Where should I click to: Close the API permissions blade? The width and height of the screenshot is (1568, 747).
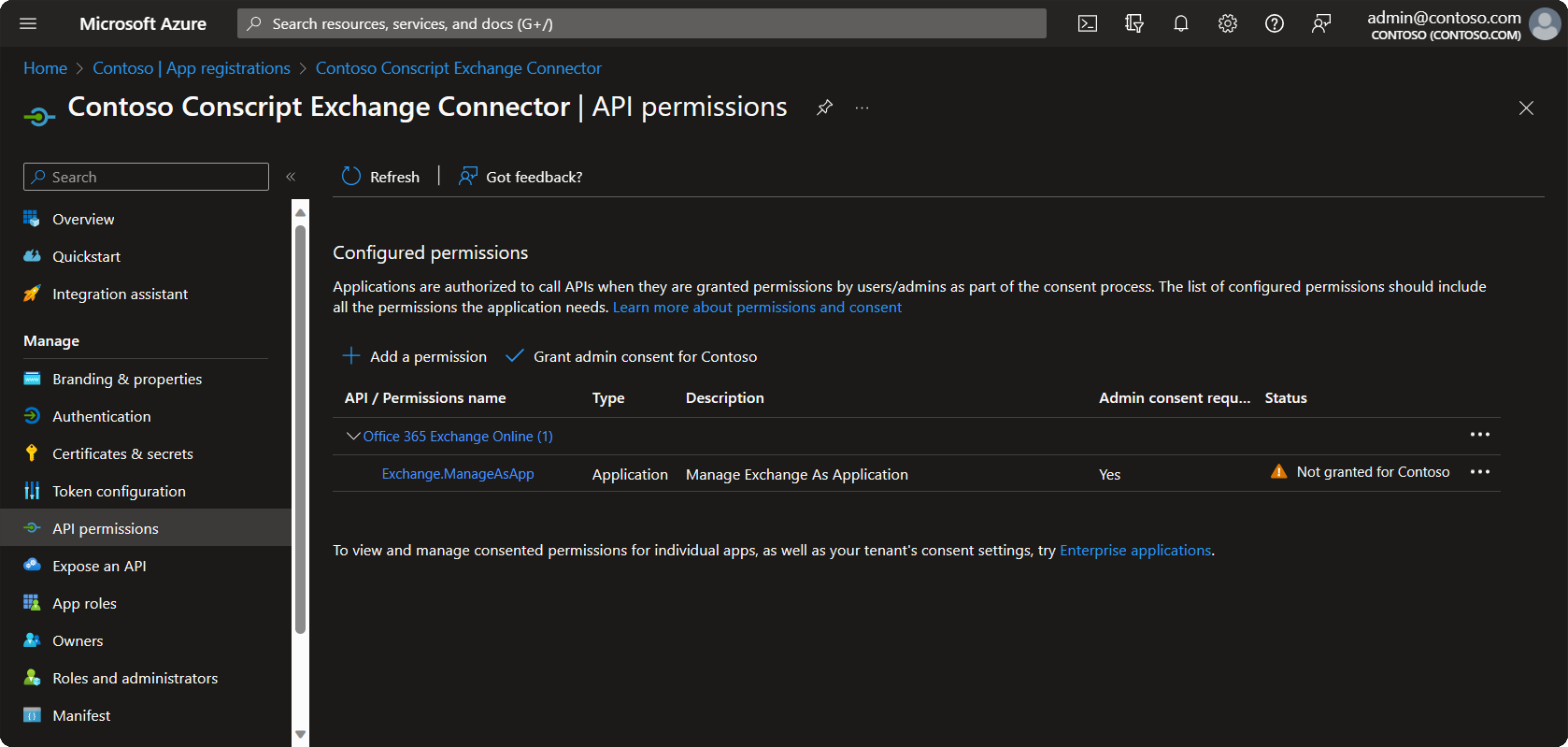(1526, 108)
